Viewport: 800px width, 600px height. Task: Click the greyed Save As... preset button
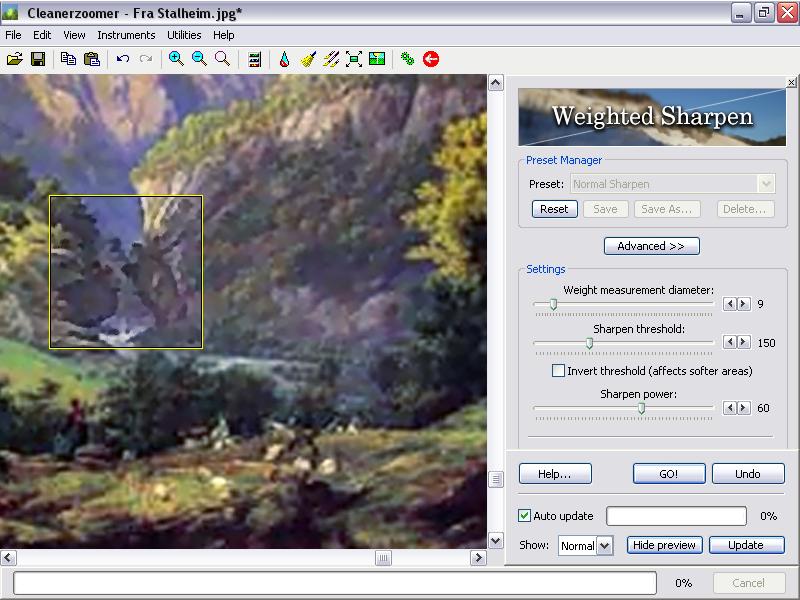coord(667,209)
